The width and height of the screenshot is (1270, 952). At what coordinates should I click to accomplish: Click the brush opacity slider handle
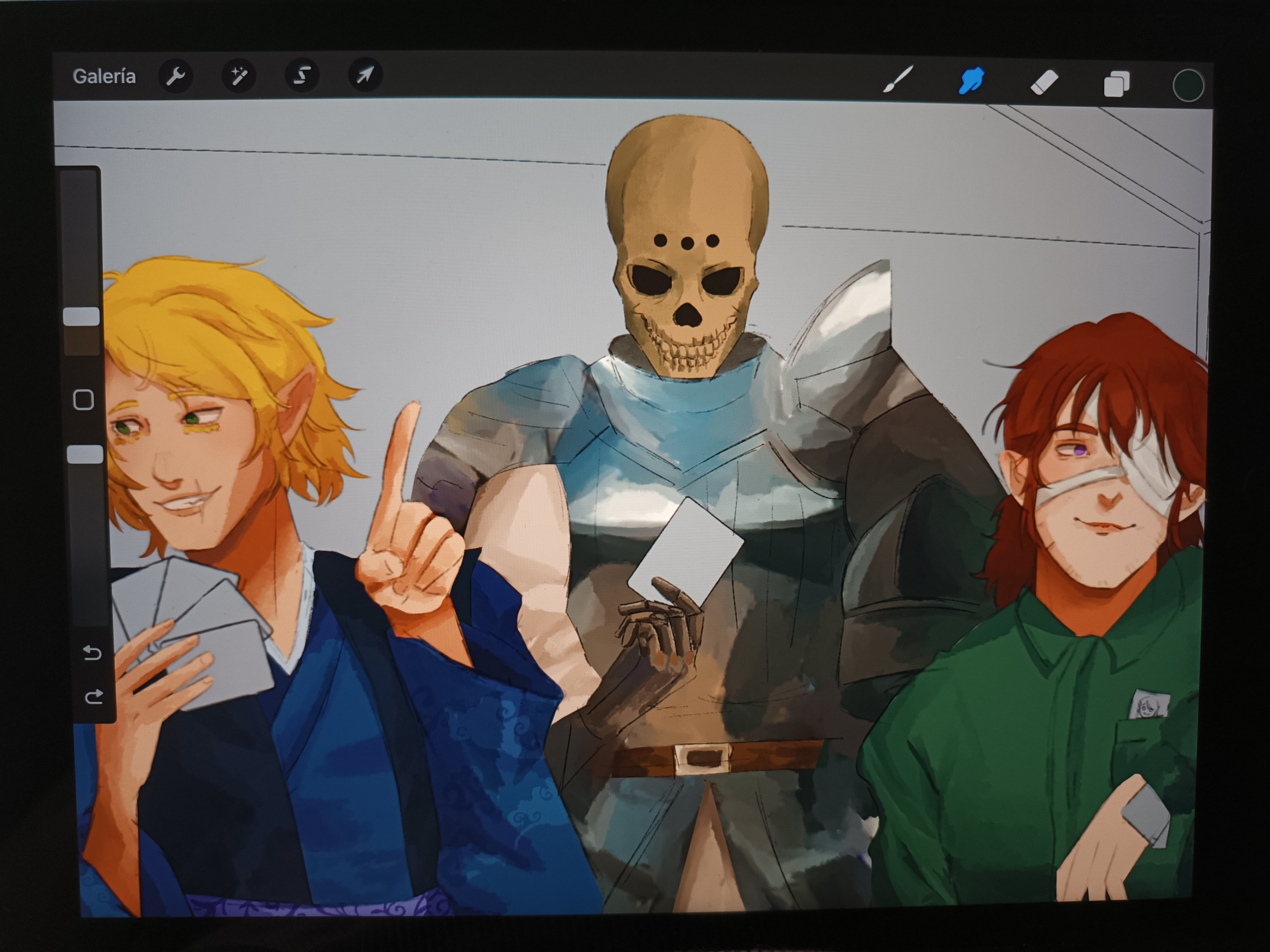tap(85, 454)
